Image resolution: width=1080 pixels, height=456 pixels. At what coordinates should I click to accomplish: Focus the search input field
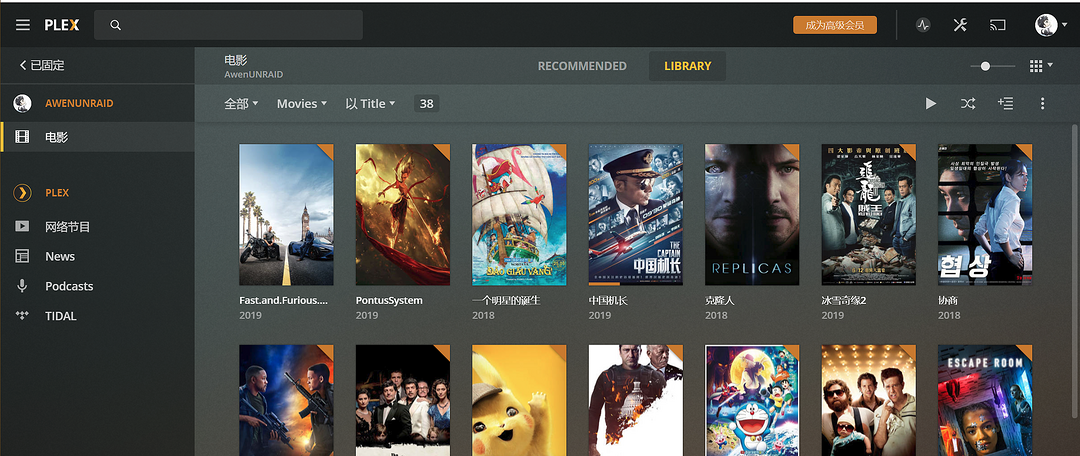pyautogui.click(x=228, y=25)
